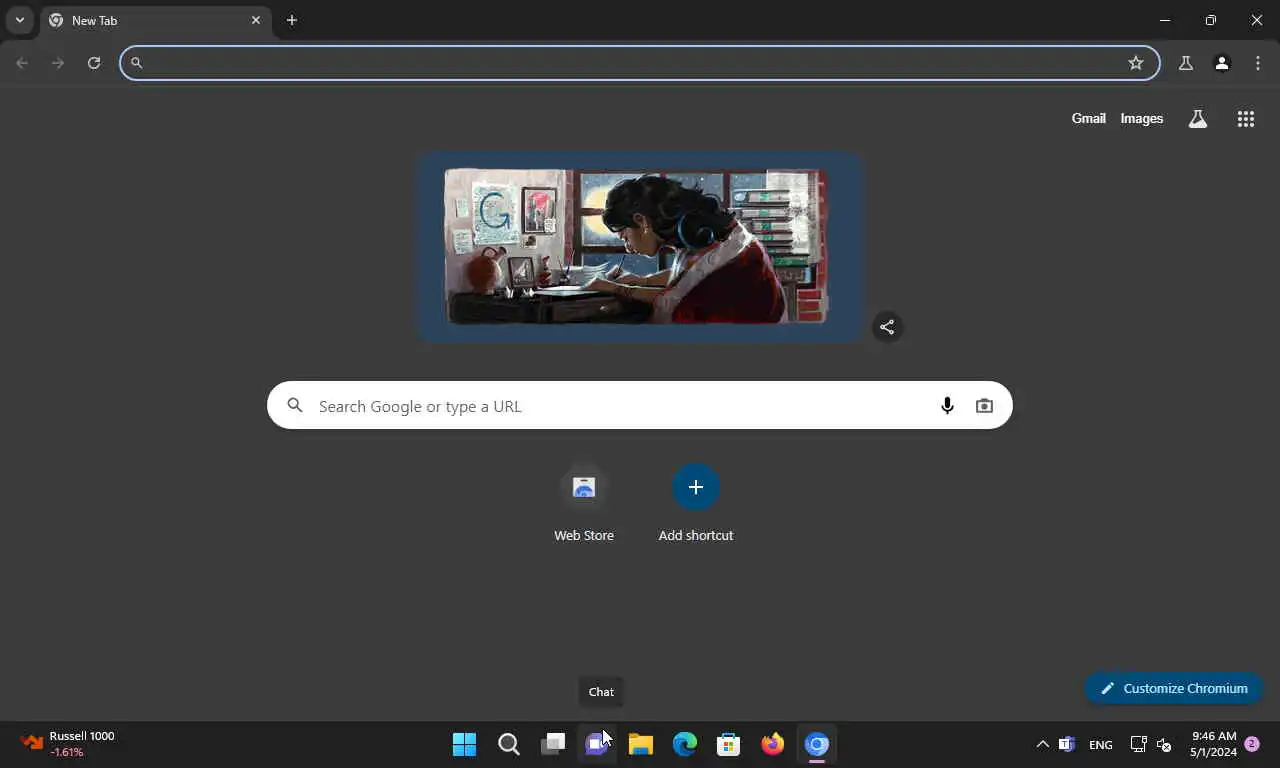Open the notification count badge
The image size is (1280, 768).
[x=1252, y=744]
